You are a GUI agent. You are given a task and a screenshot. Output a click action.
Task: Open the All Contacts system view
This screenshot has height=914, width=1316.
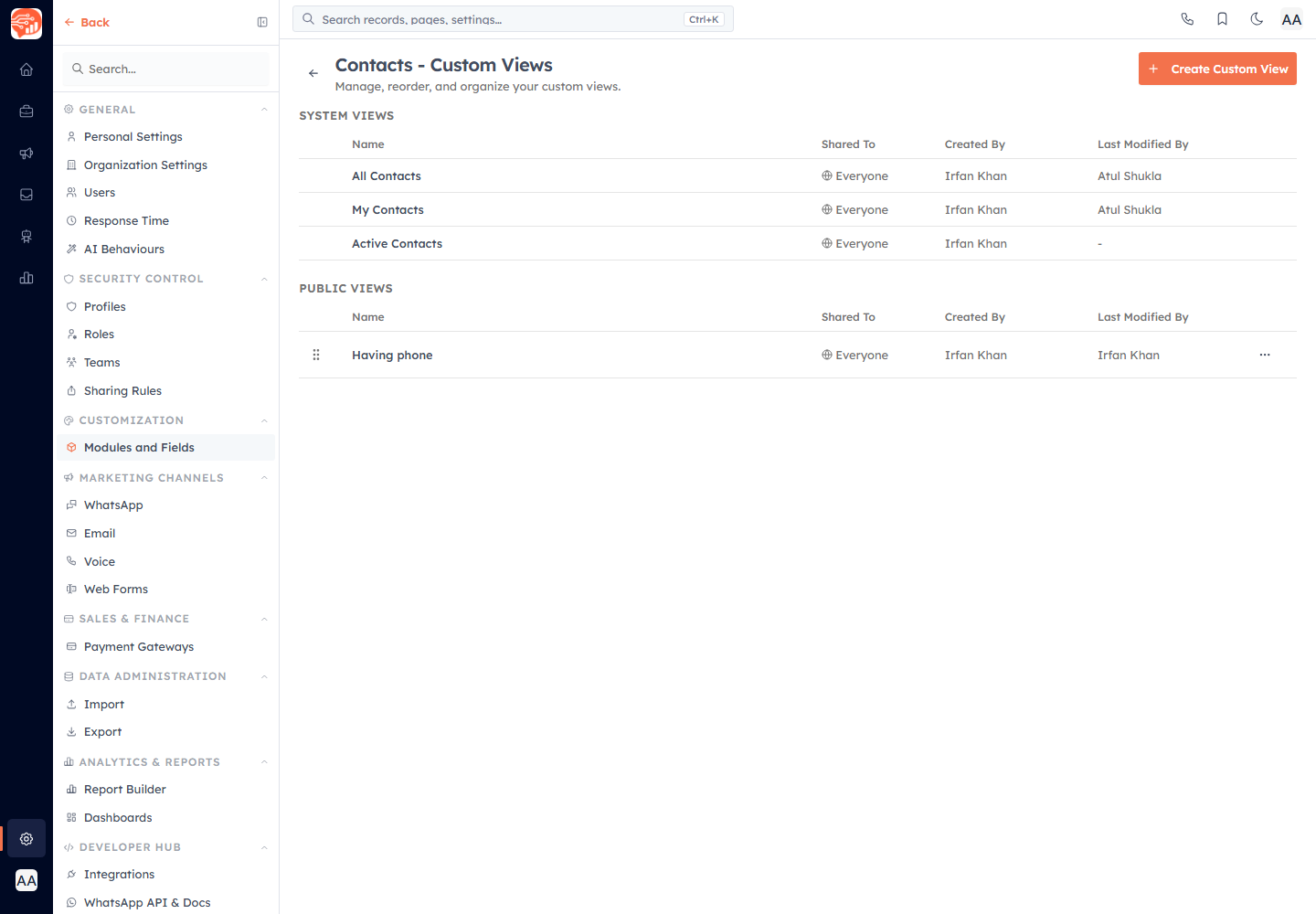point(387,175)
